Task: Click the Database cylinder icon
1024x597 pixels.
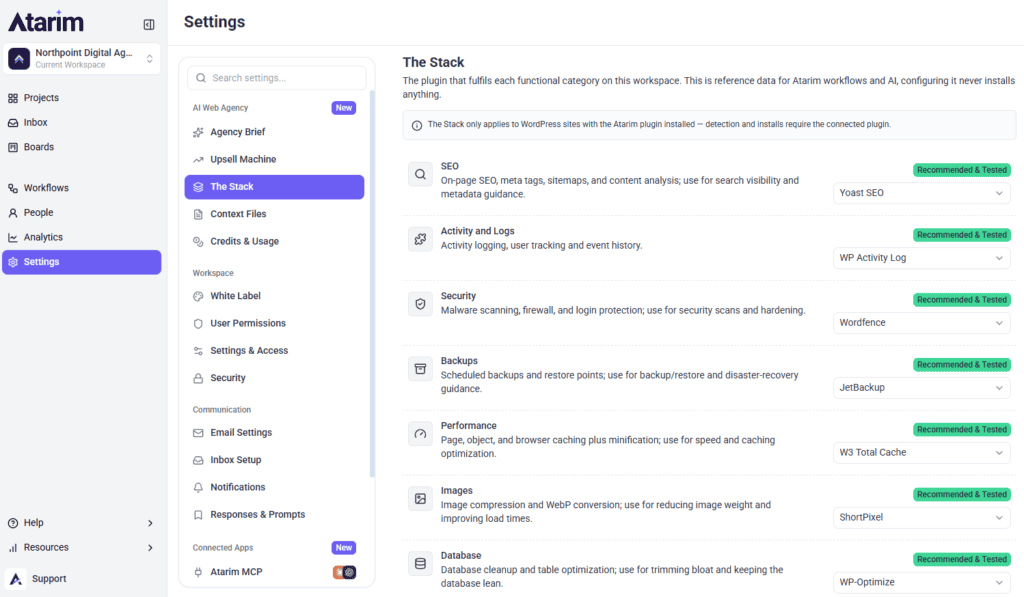Action: click(421, 563)
